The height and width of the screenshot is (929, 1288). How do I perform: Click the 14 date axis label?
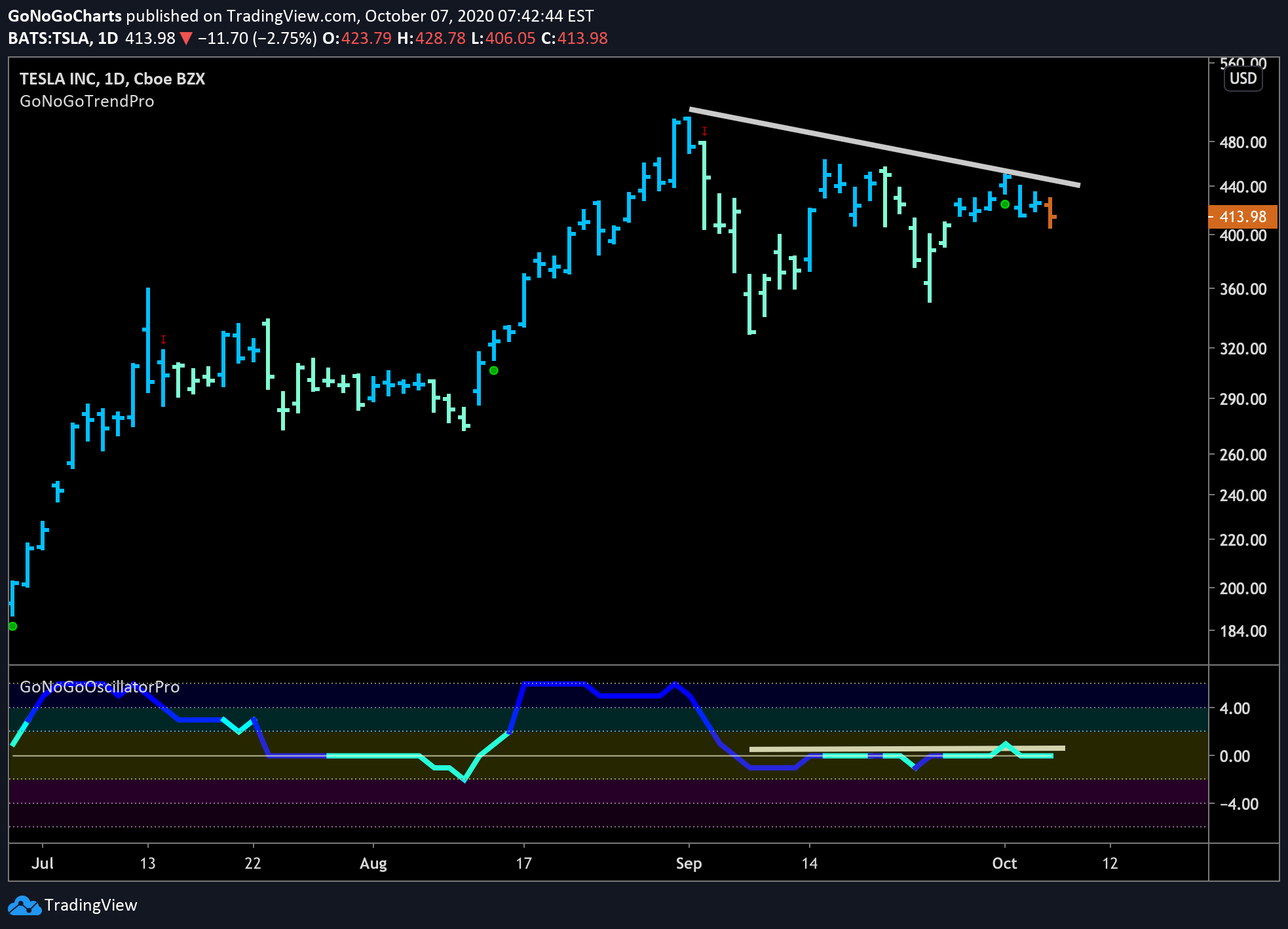810,863
